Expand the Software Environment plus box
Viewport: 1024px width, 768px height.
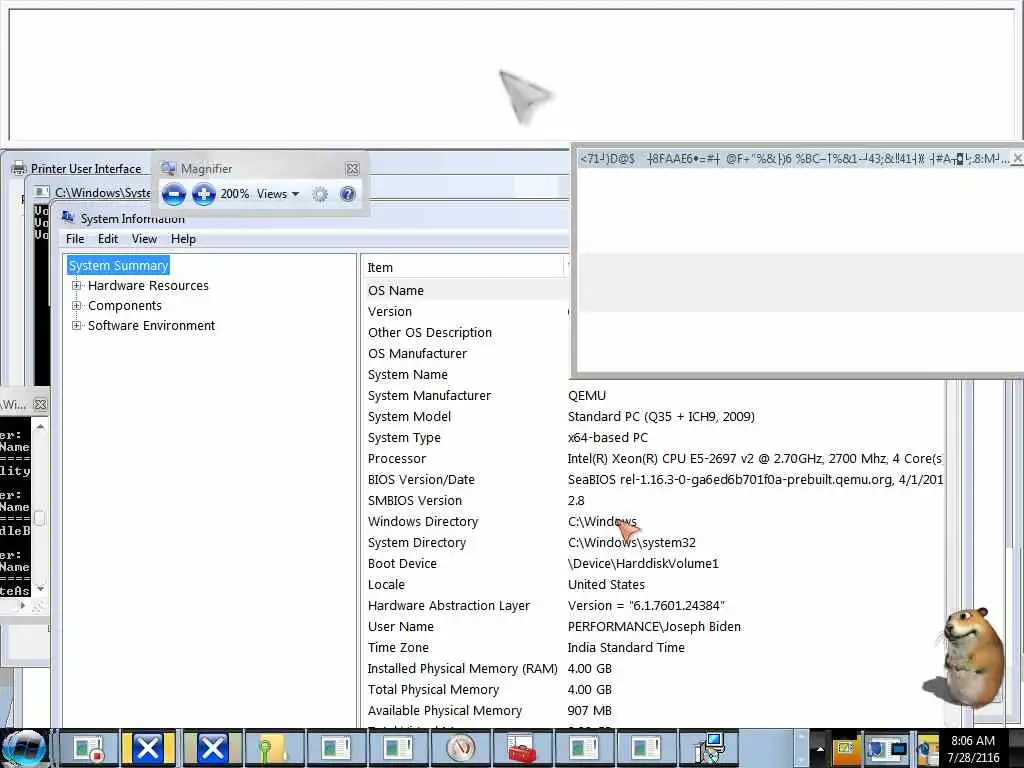[x=76, y=325]
